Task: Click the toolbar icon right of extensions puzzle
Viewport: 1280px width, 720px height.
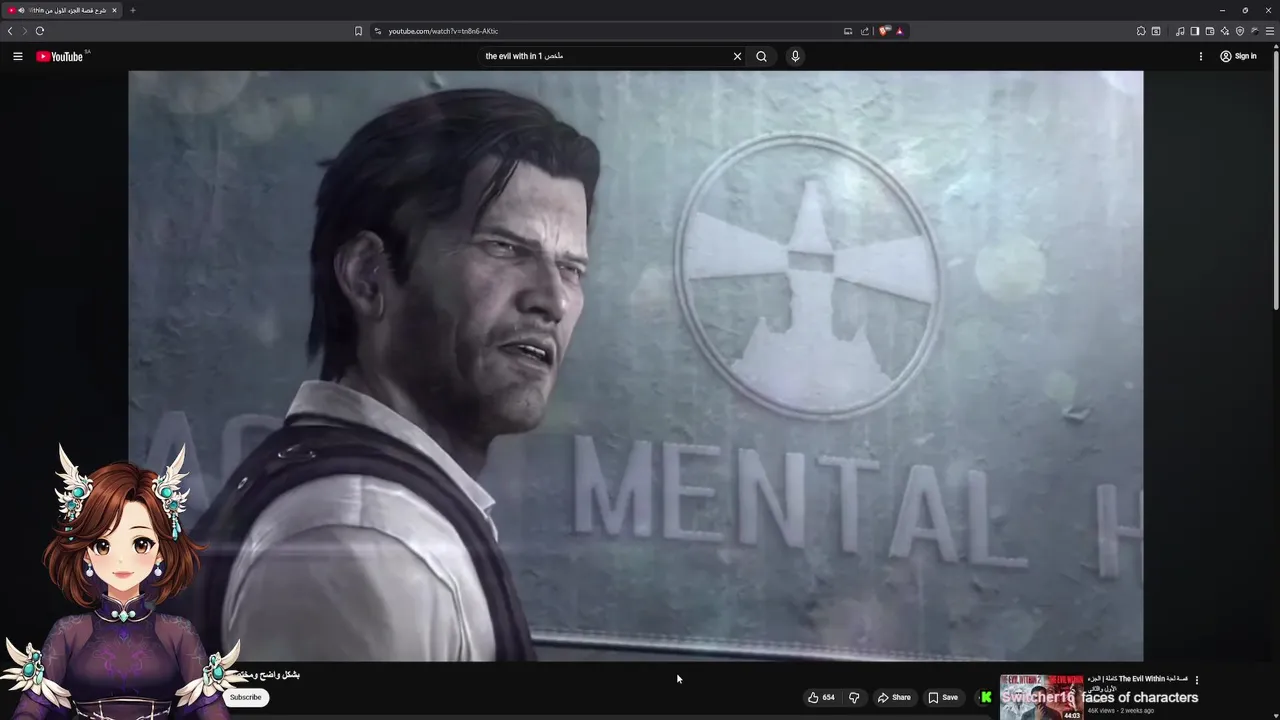Action: (1156, 31)
